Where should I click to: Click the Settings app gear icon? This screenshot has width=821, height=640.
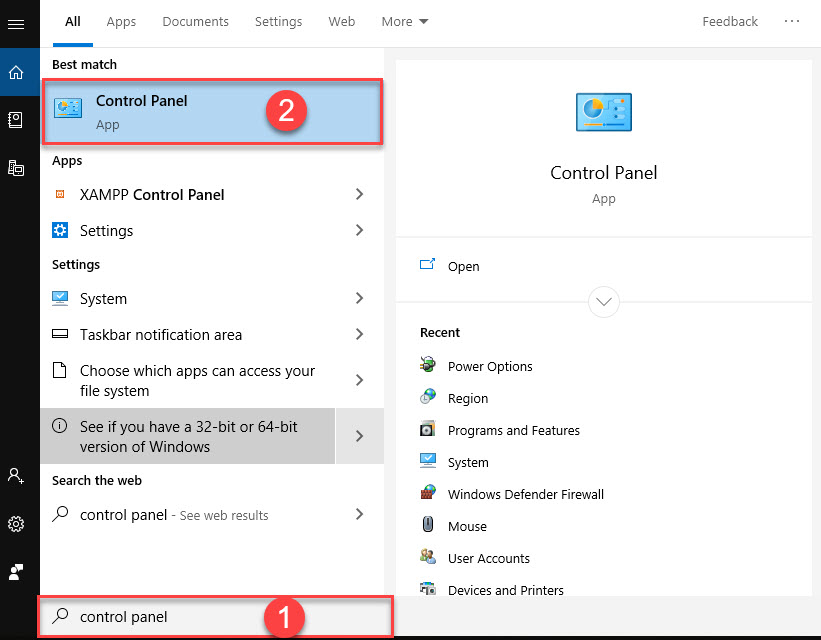[60, 230]
